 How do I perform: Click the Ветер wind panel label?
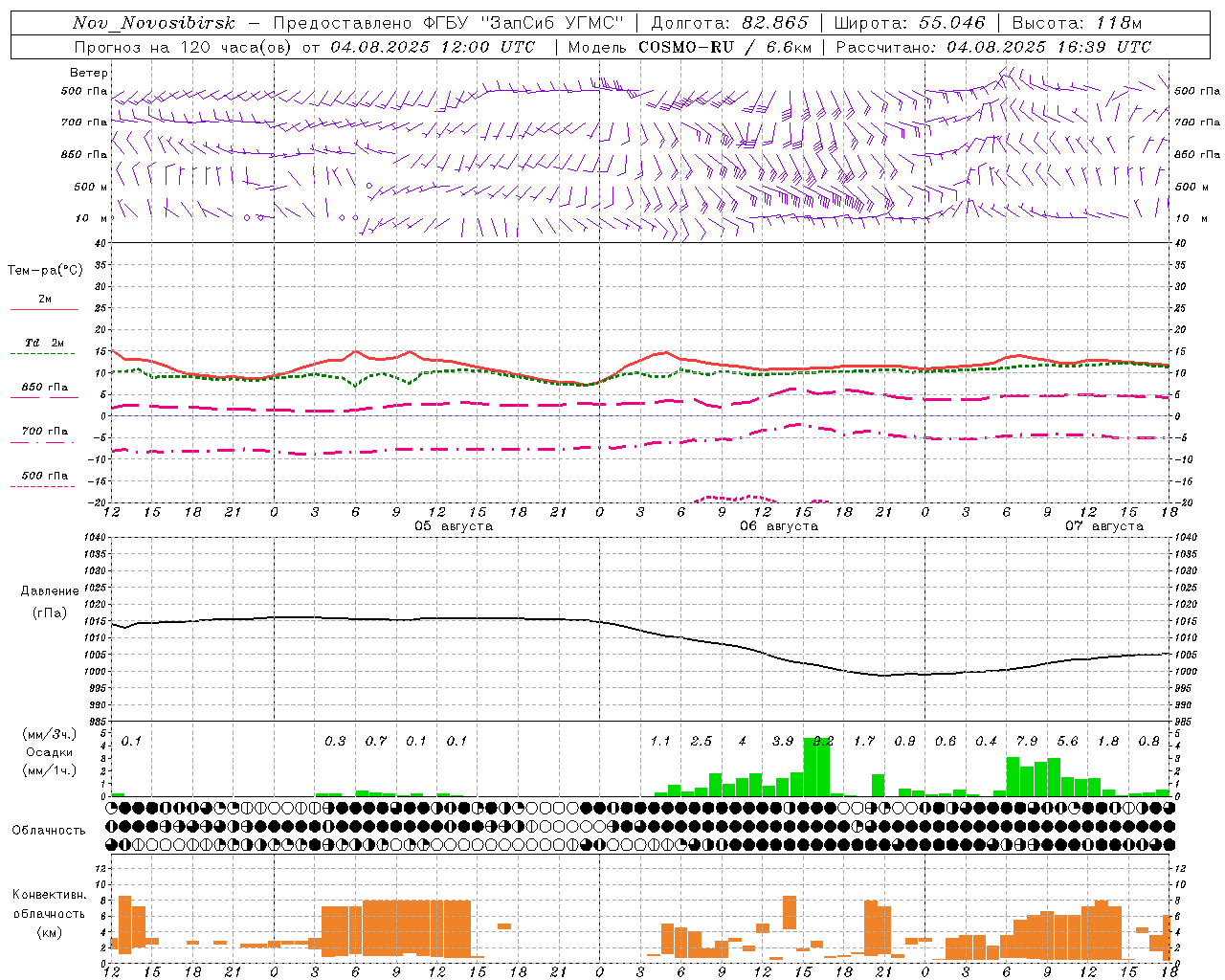(x=89, y=73)
